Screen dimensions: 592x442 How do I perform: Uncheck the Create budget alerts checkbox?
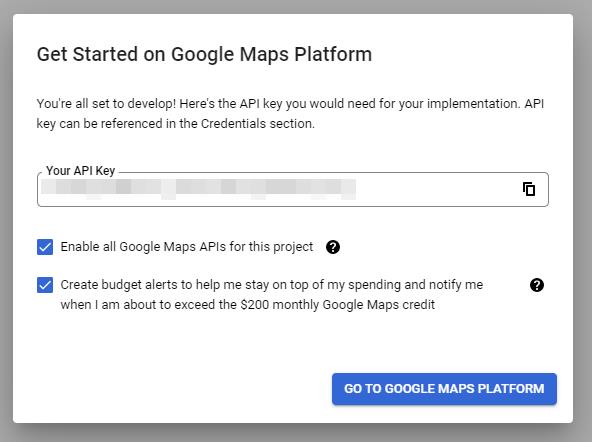45,285
